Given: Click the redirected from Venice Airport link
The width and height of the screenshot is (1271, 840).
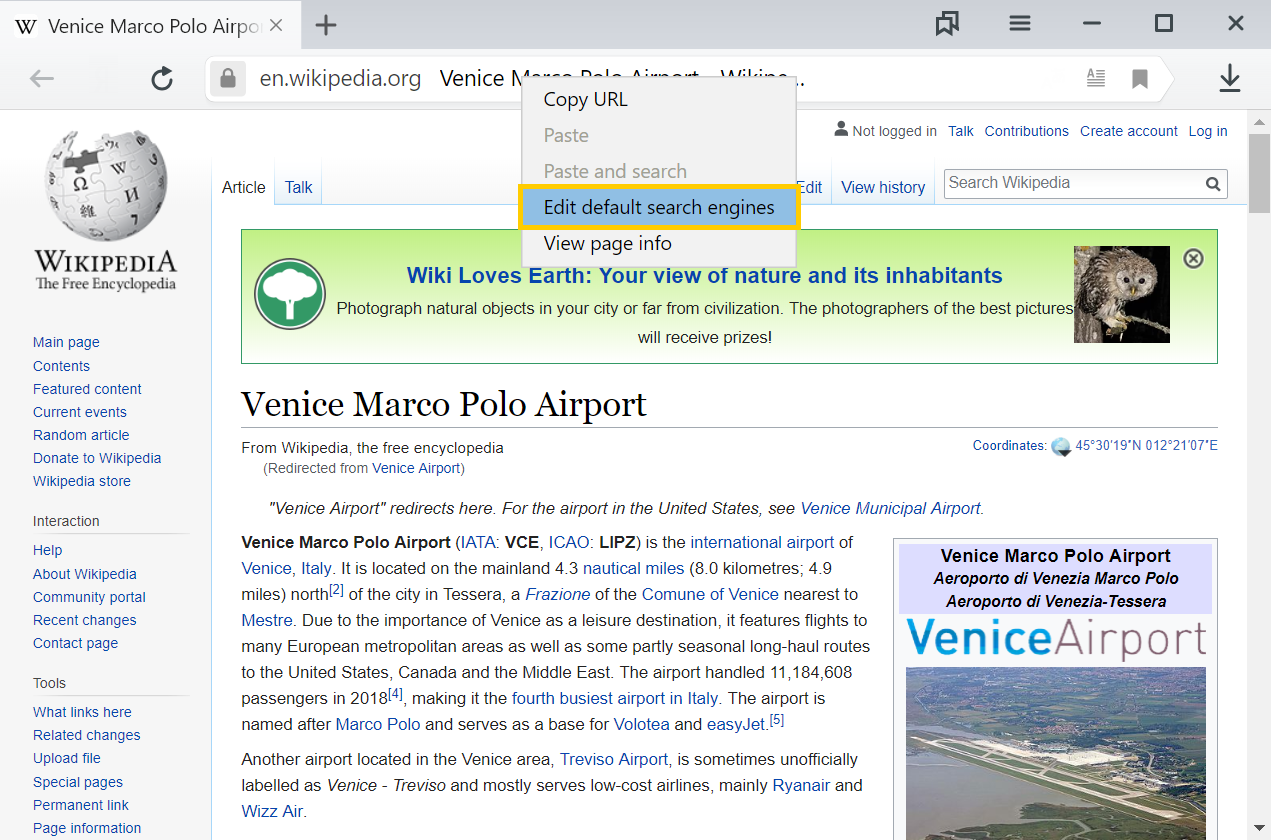Looking at the screenshot, I should (416, 468).
